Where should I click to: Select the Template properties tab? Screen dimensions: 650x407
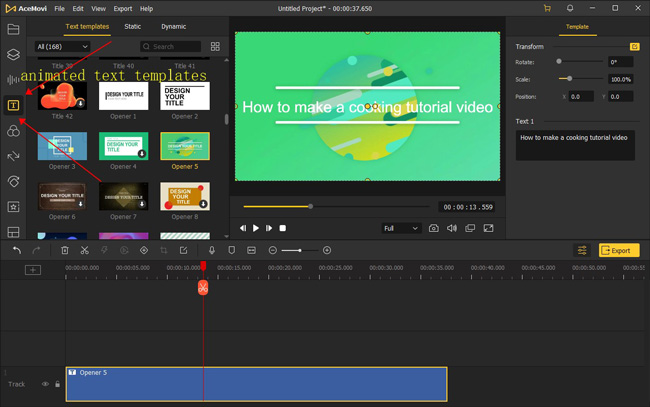(577, 27)
